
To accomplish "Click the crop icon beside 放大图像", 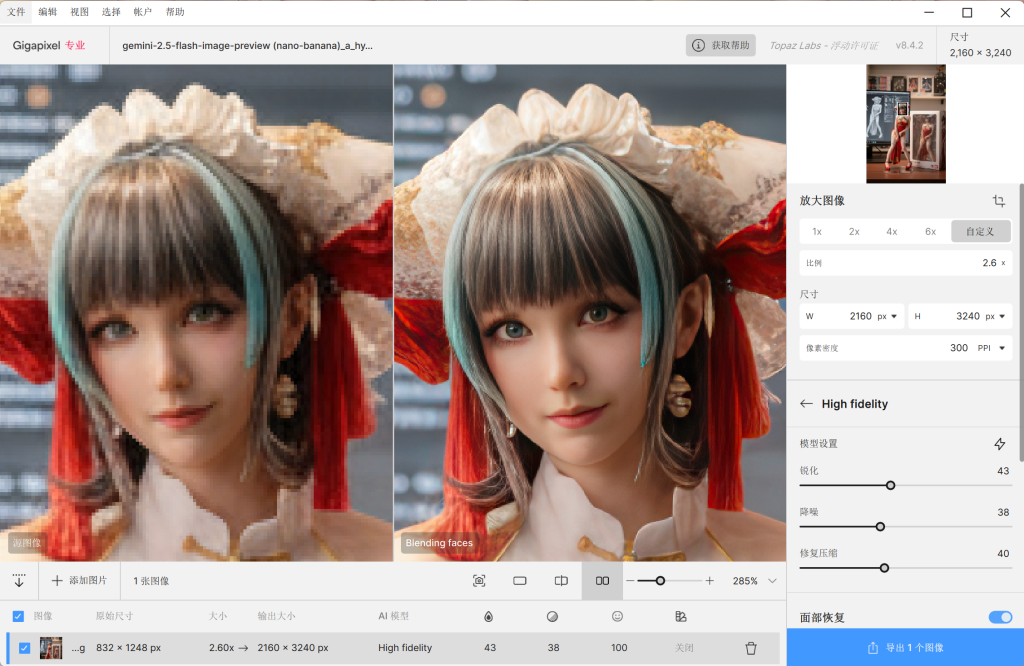I will [x=998, y=200].
